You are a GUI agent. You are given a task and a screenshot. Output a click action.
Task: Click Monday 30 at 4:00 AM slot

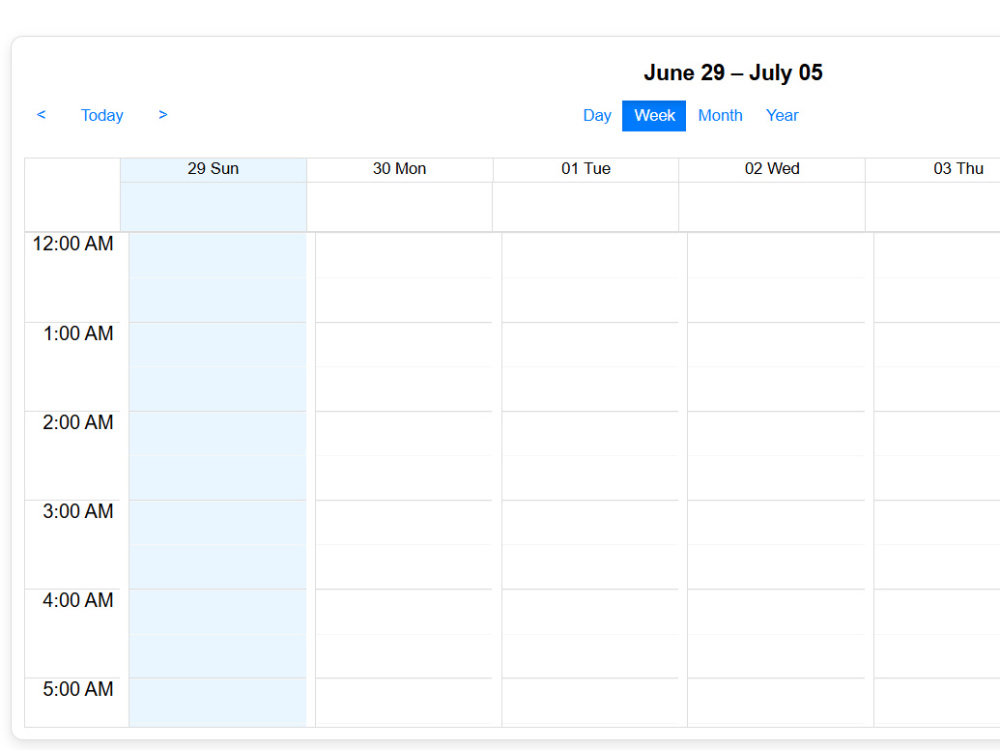tap(404, 612)
